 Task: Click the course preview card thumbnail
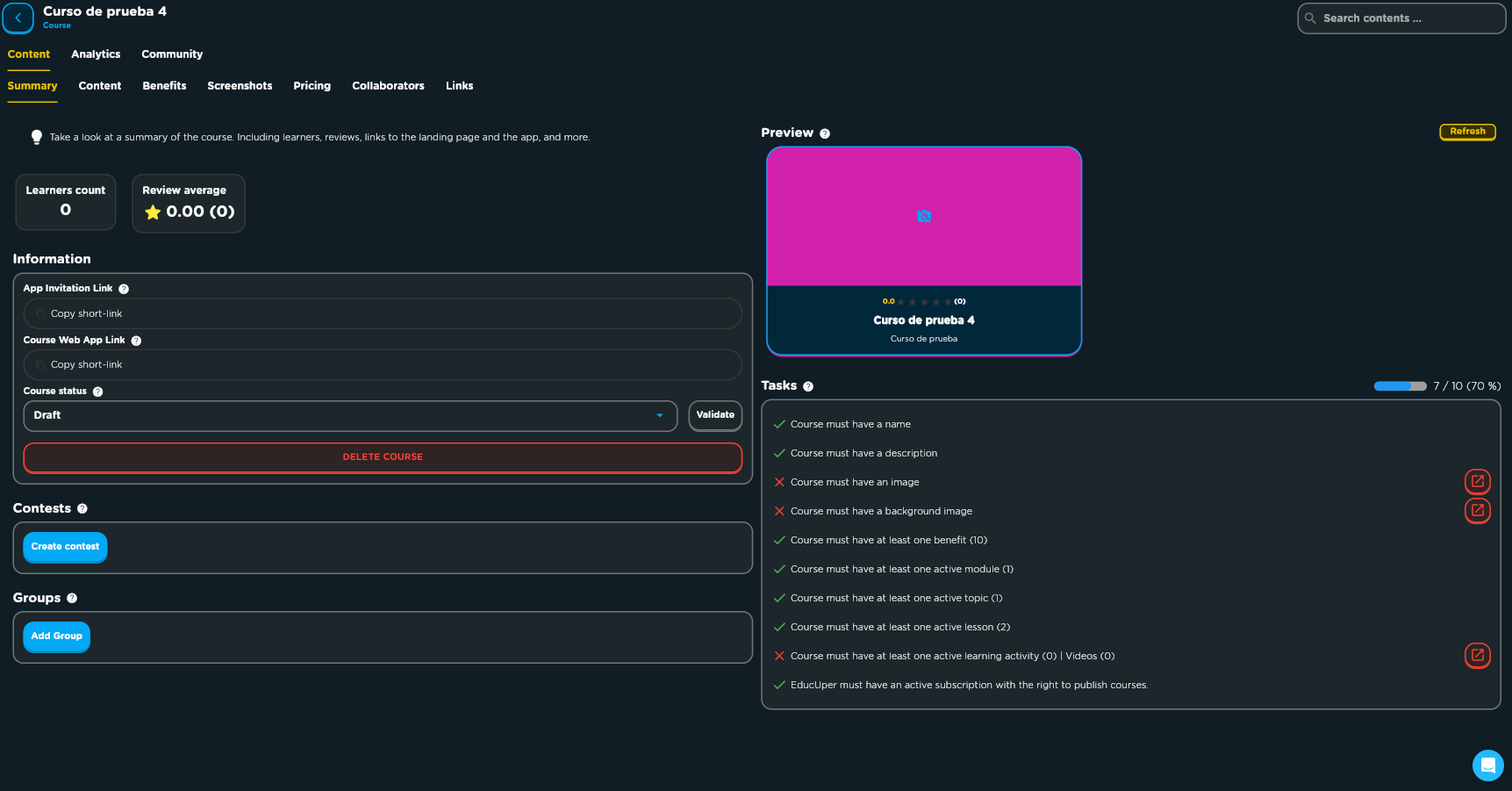click(924, 216)
